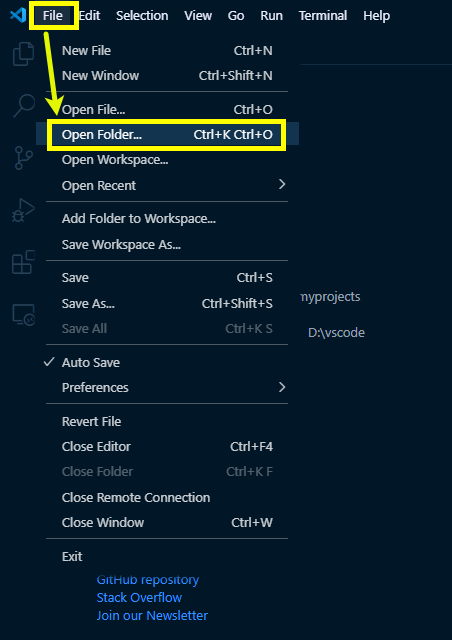Open the Search activity bar icon
The image size is (452, 640).
[x=24, y=106]
